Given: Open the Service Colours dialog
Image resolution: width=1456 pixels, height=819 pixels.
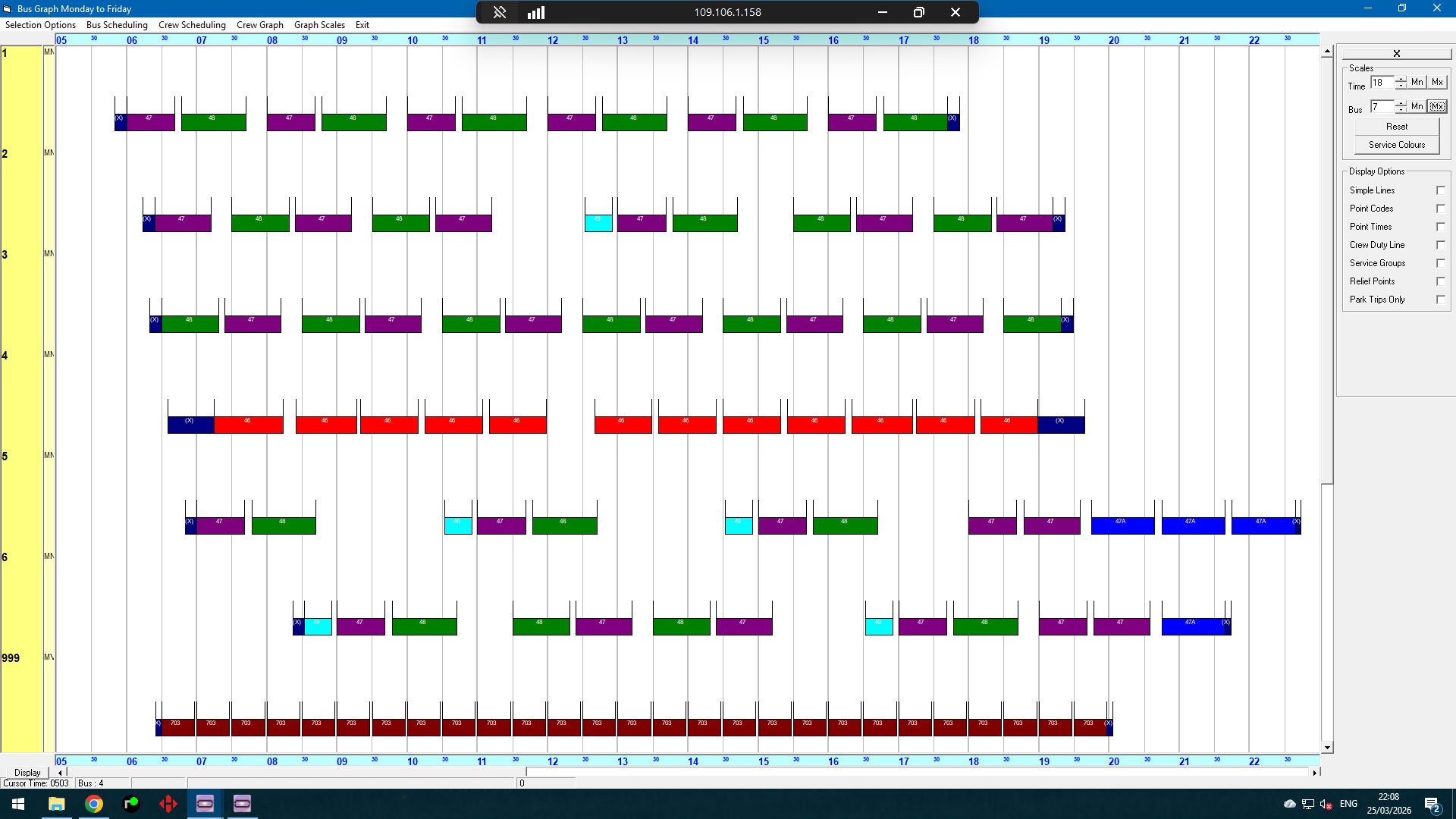Looking at the screenshot, I should click(1396, 145).
